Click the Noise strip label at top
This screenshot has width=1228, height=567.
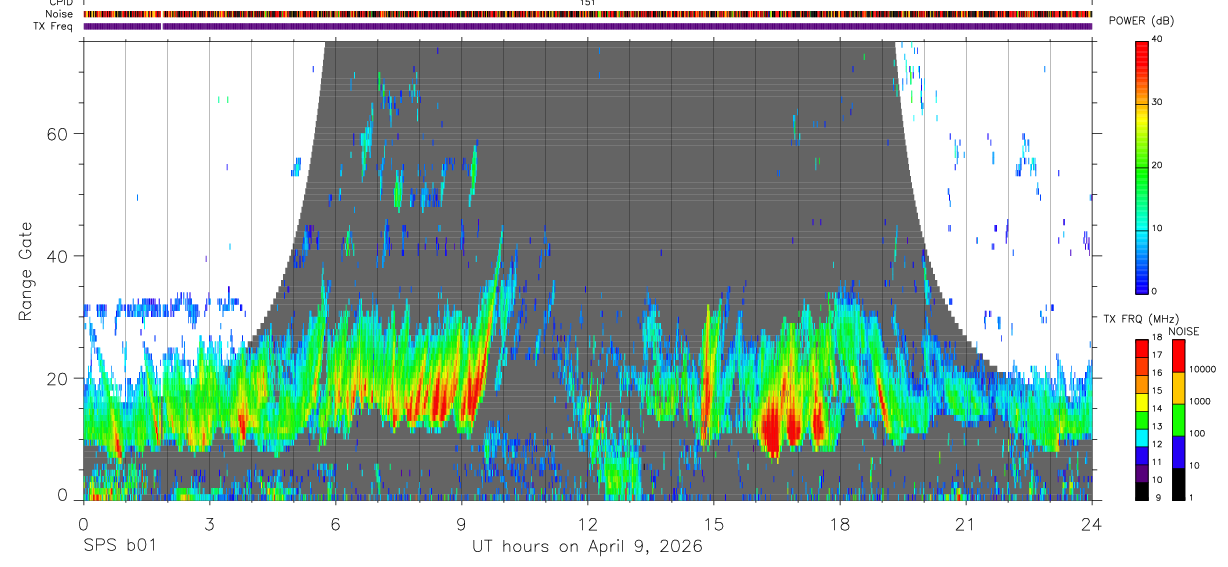pos(59,15)
